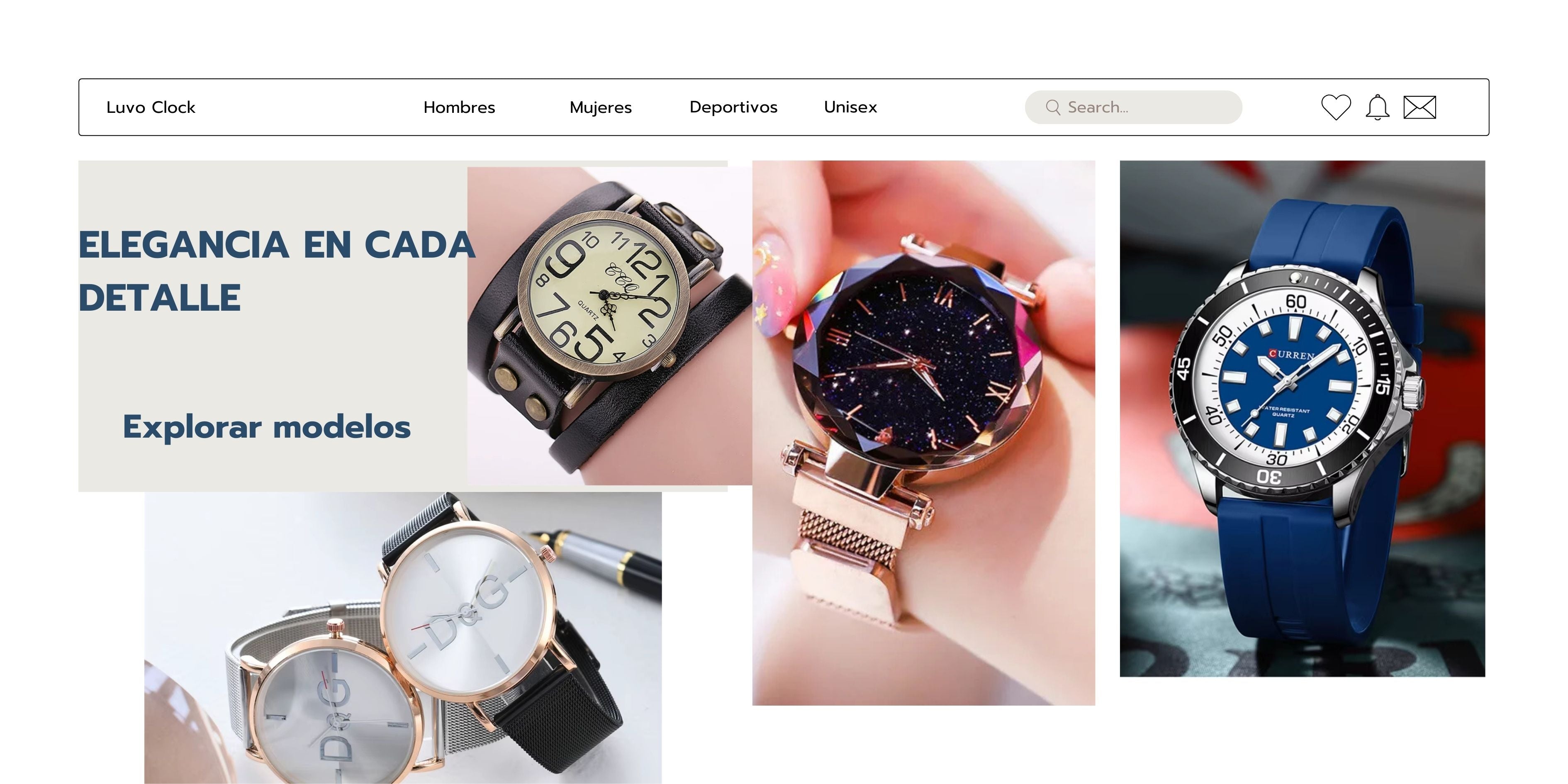
Task: Open the Hombres category
Action: point(459,108)
